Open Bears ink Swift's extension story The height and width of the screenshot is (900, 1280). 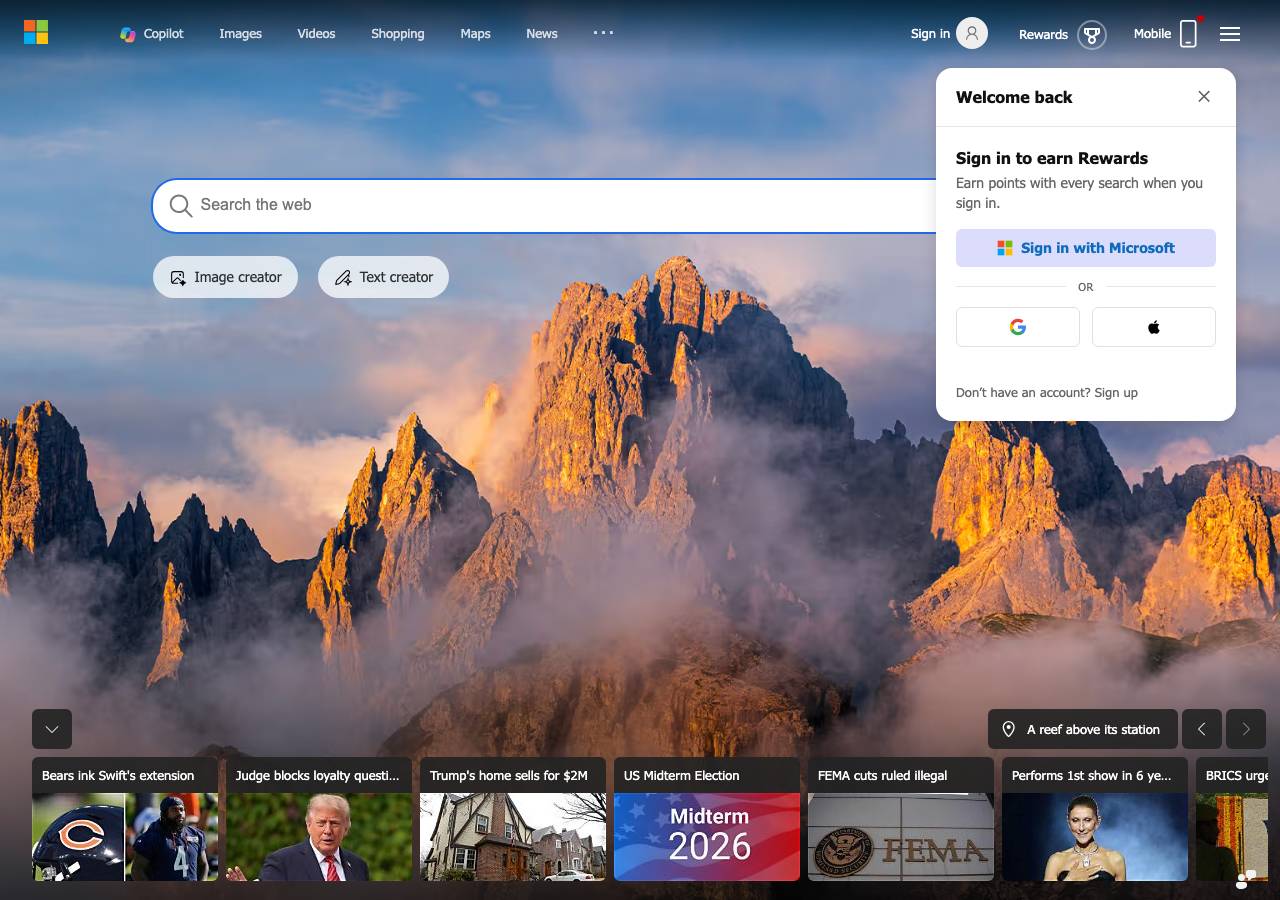point(125,819)
